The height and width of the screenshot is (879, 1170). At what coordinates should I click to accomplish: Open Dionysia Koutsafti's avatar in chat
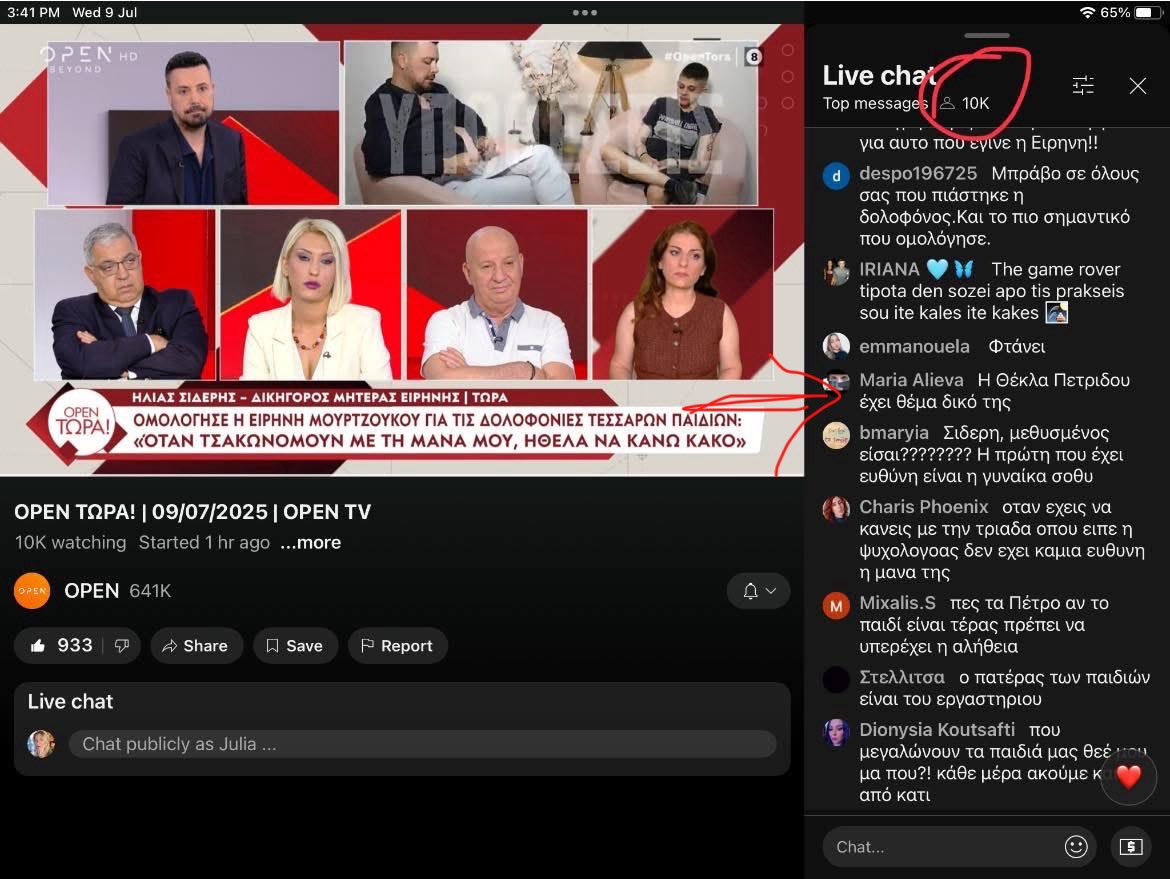(x=836, y=733)
